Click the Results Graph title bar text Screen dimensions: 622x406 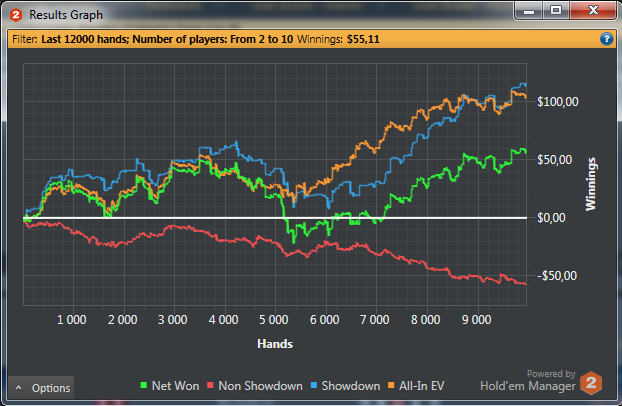point(66,15)
